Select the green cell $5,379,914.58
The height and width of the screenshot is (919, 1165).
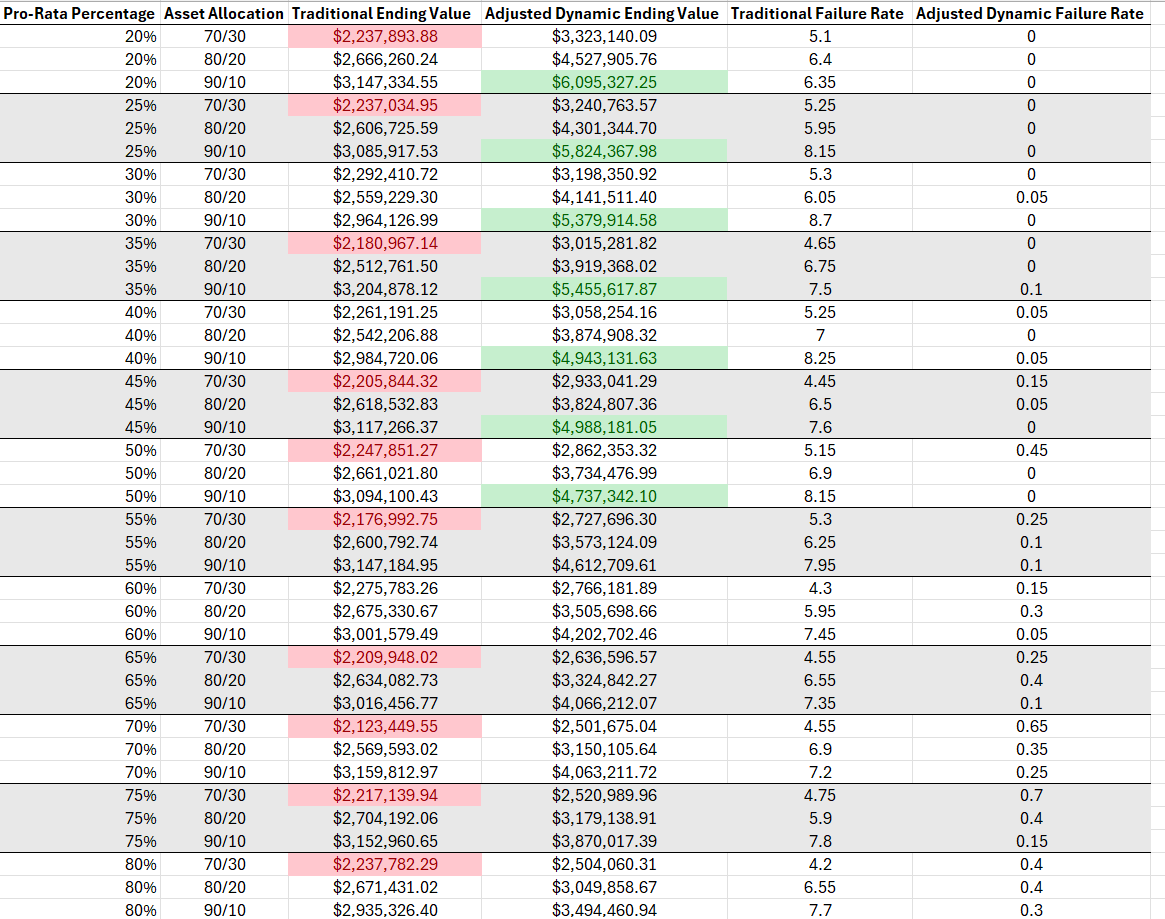point(604,221)
